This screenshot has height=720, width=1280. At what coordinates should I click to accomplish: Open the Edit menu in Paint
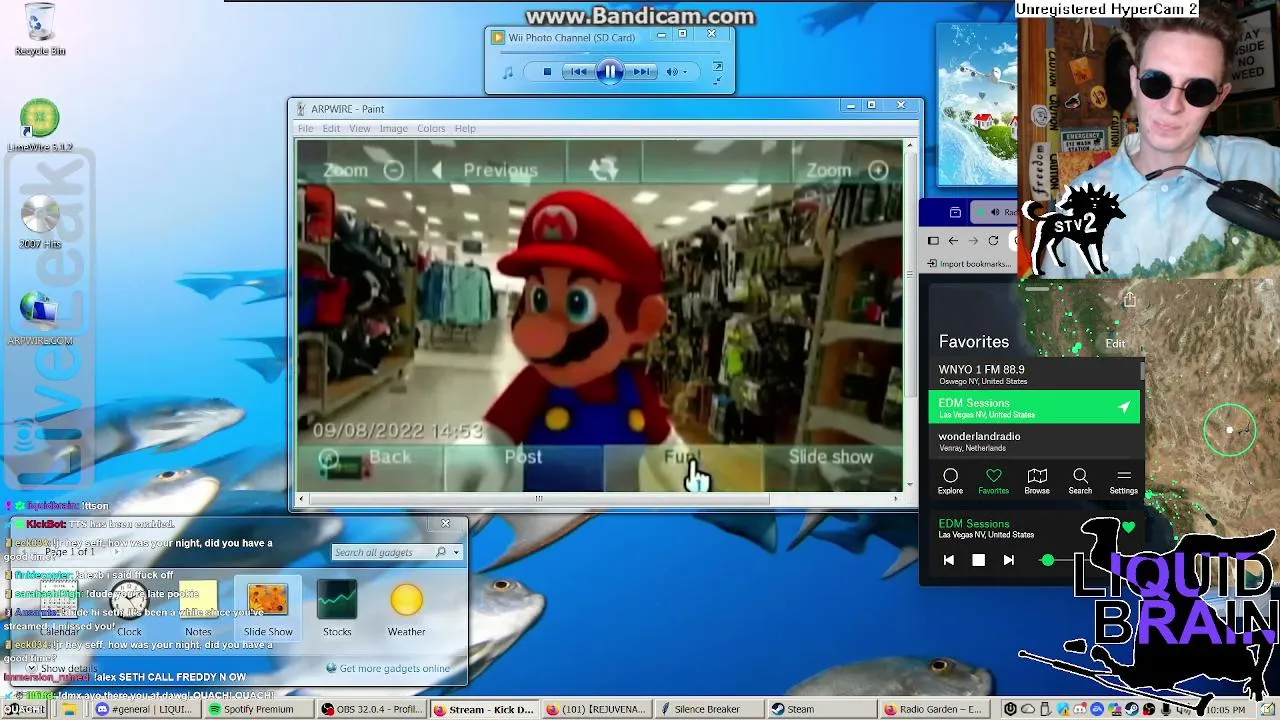tap(331, 128)
